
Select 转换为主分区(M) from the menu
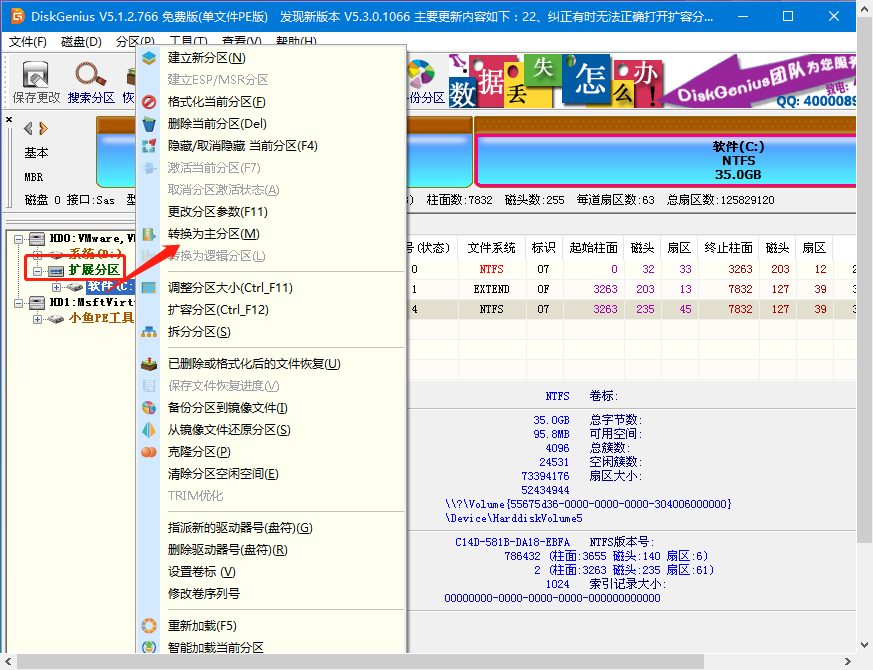point(213,234)
